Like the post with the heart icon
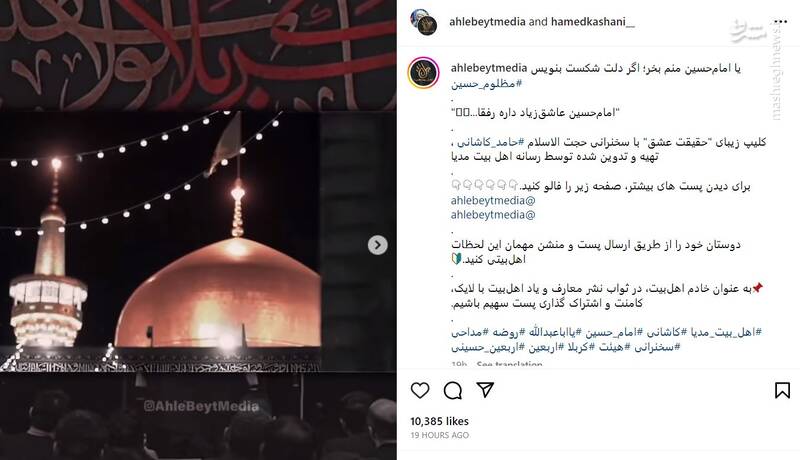Image resolution: width=800 pixels, height=460 pixels. [x=420, y=391]
